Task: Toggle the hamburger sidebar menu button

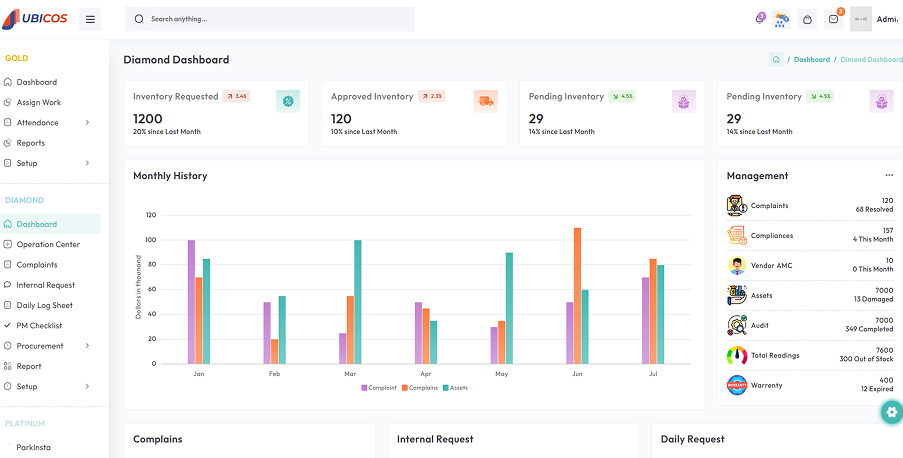Action: (90, 19)
